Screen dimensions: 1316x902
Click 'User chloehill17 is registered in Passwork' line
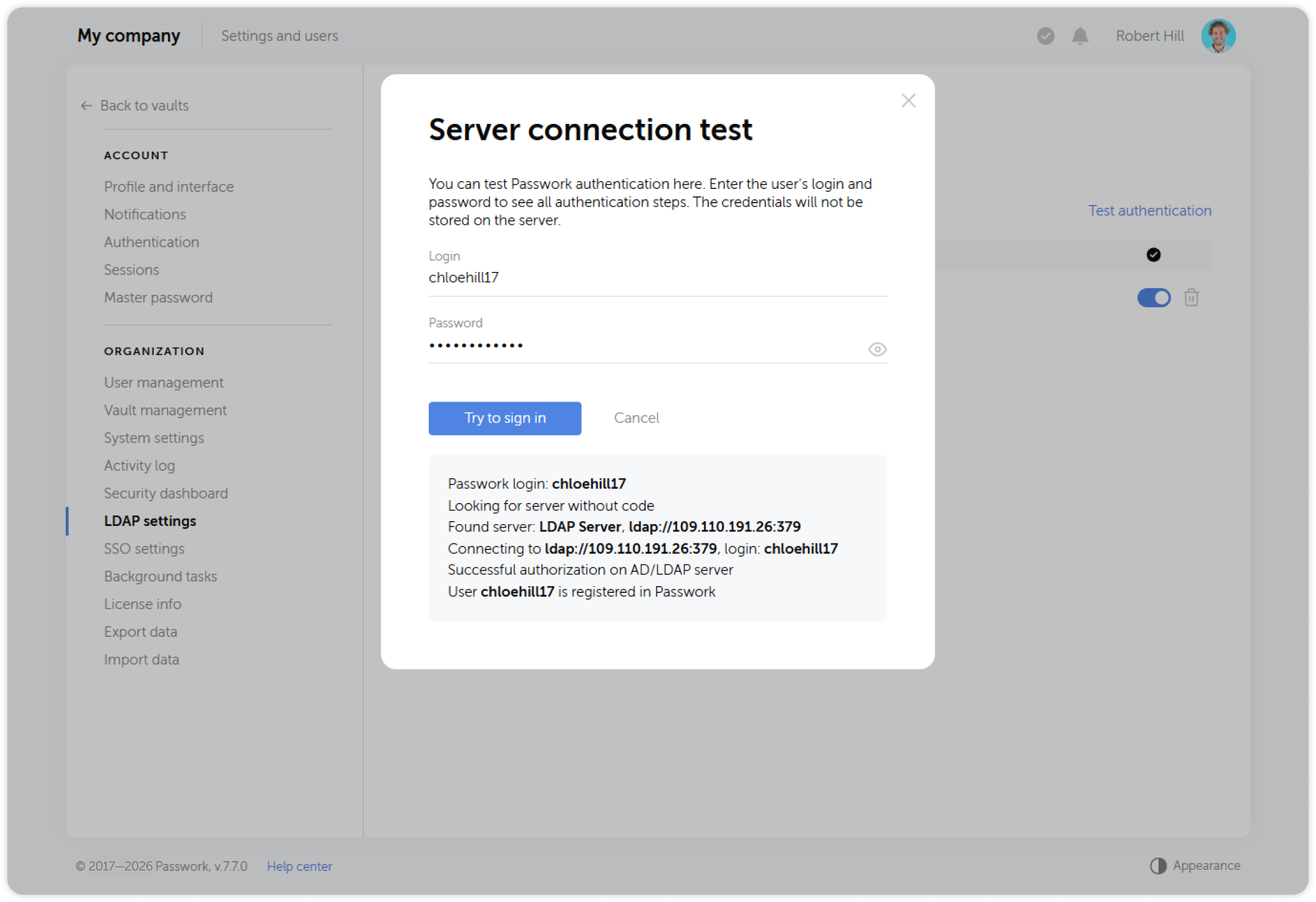(x=581, y=592)
